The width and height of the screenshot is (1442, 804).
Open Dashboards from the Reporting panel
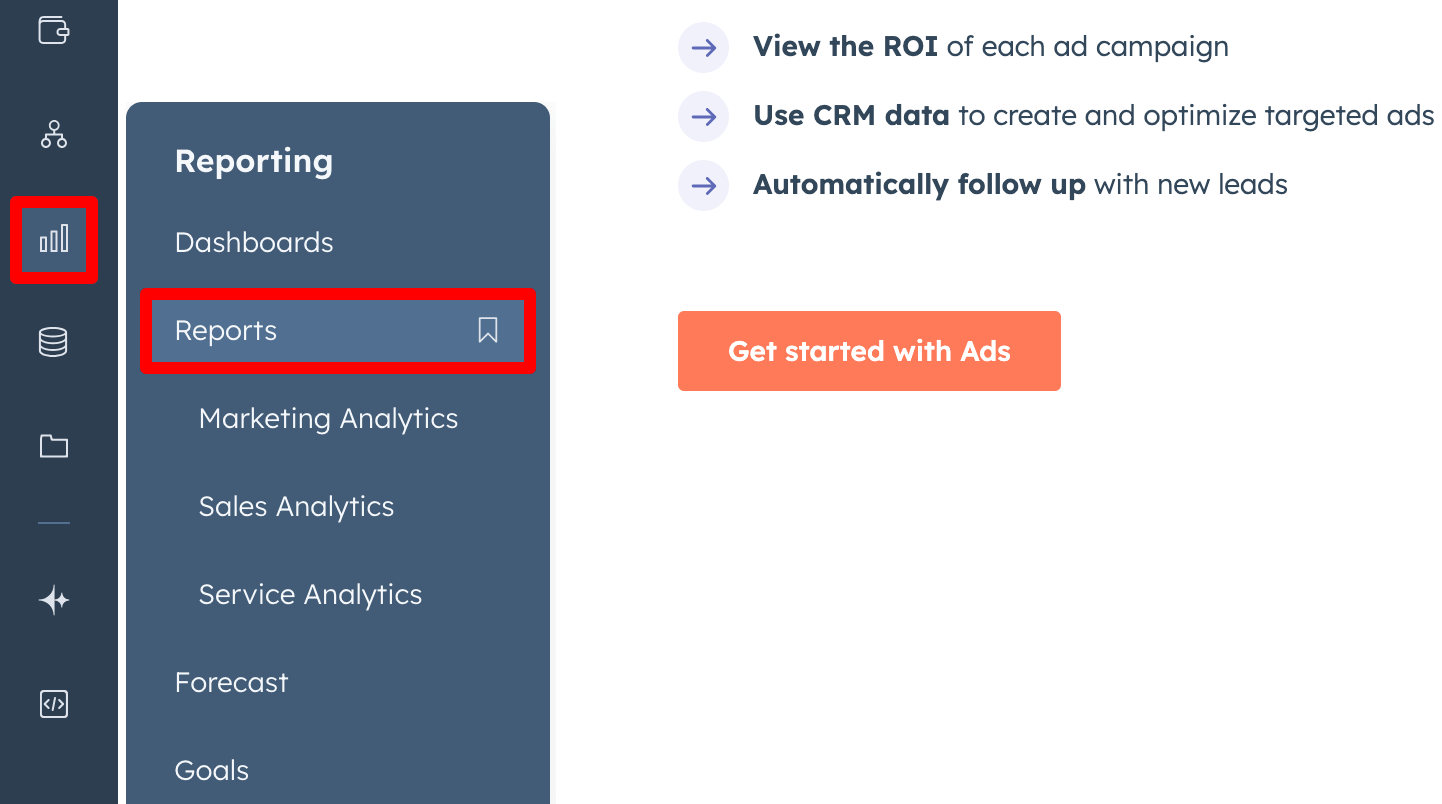point(253,242)
